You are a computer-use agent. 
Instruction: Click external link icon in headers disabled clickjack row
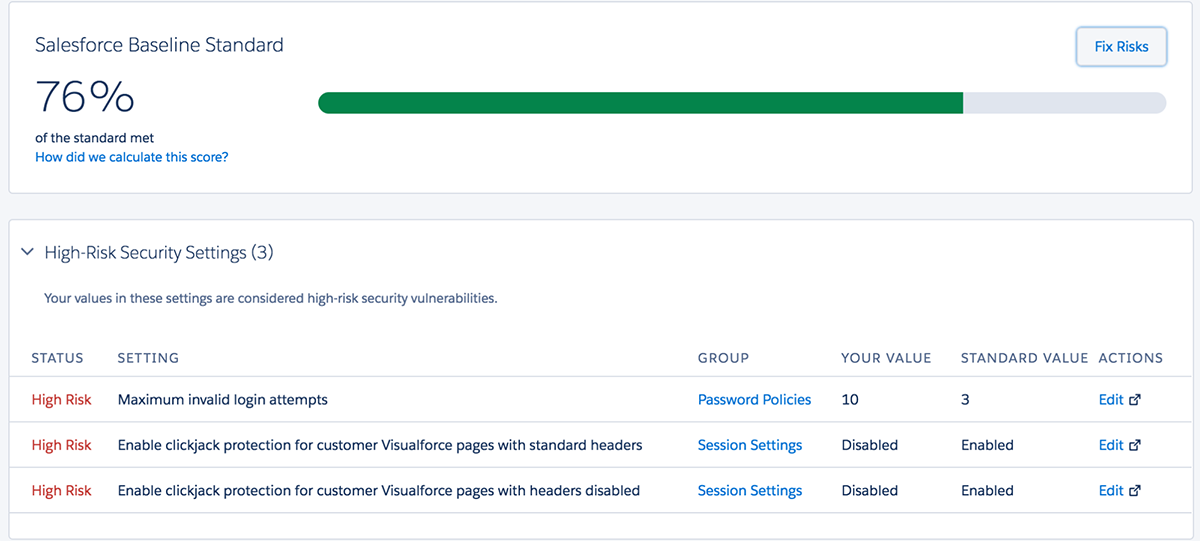(x=1135, y=491)
